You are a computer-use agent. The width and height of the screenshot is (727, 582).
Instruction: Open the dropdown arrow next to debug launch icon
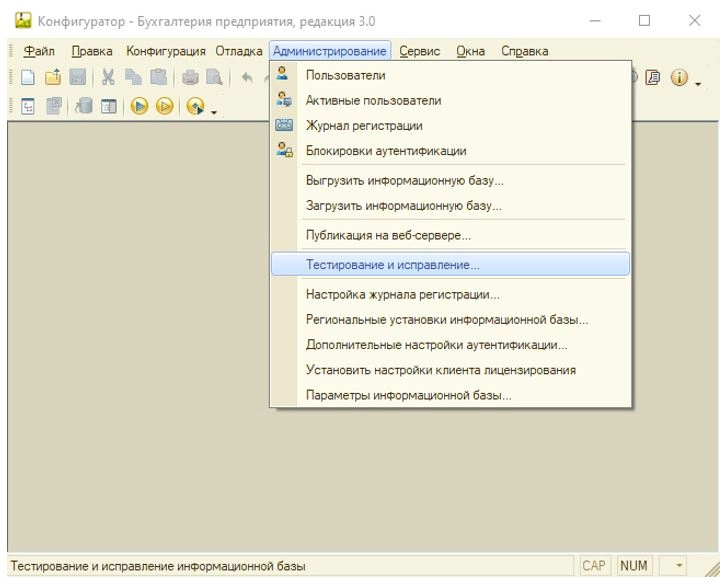tap(214, 112)
